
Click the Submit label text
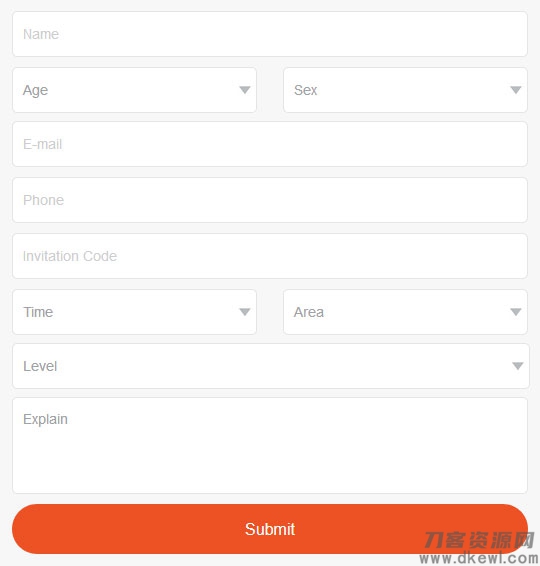[x=270, y=529]
